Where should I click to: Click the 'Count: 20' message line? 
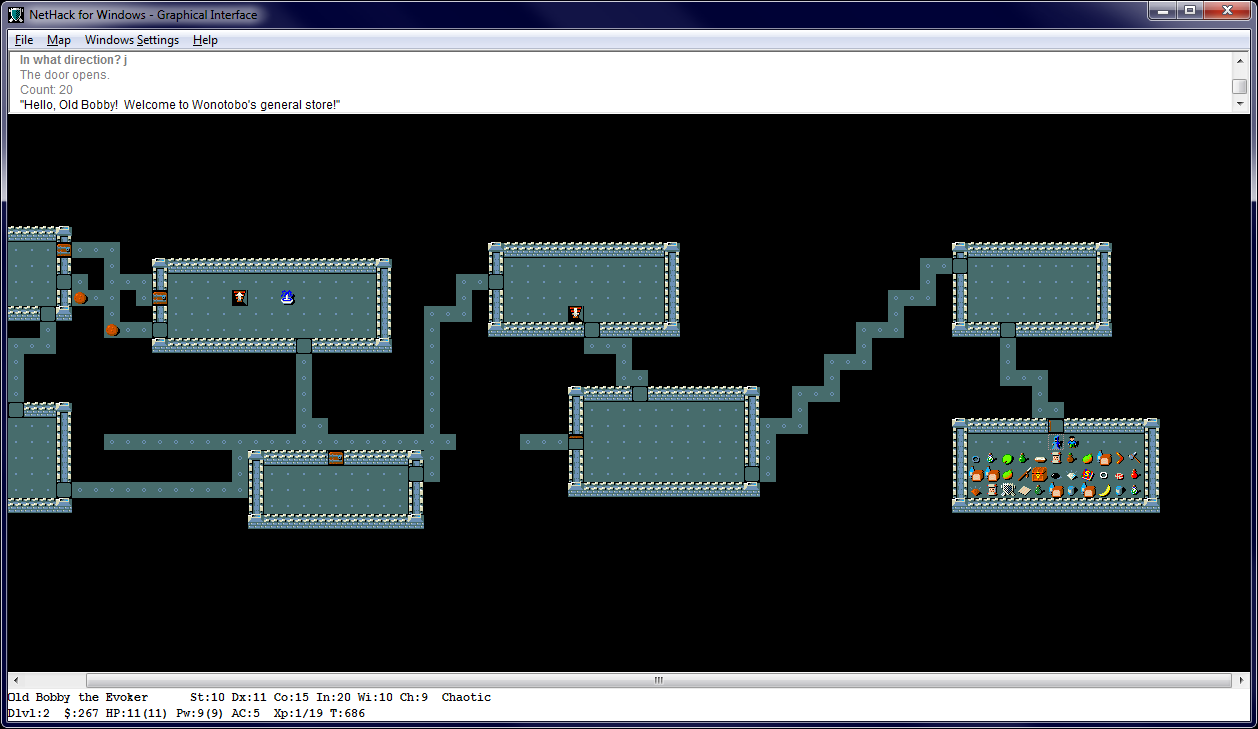tap(46, 90)
